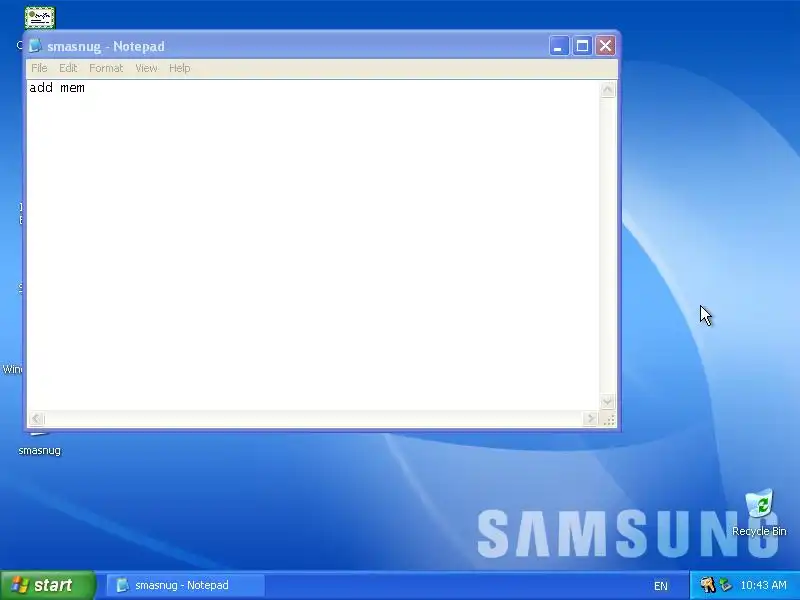Minimize the smasnug Notepad window
The image size is (800, 600).
click(559, 46)
